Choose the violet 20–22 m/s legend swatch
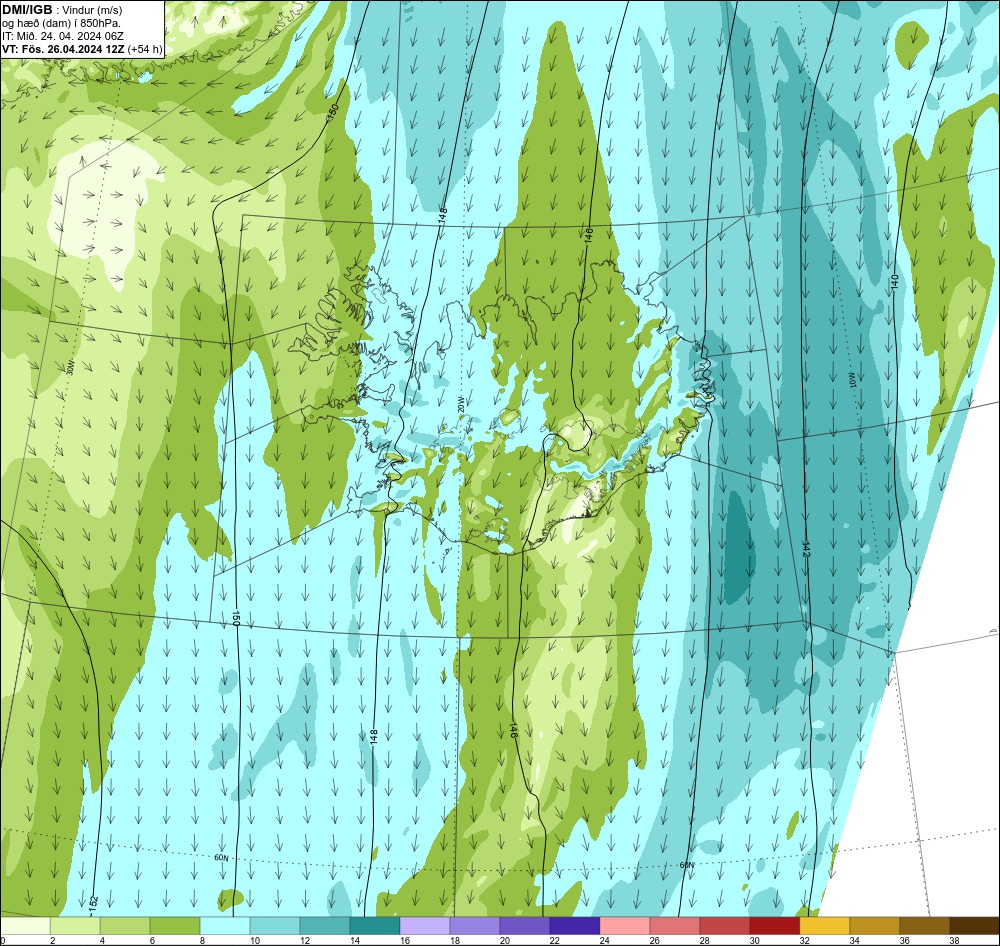This screenshot has height=946, width=1000. pyautogui.click(x=524, y=926)
